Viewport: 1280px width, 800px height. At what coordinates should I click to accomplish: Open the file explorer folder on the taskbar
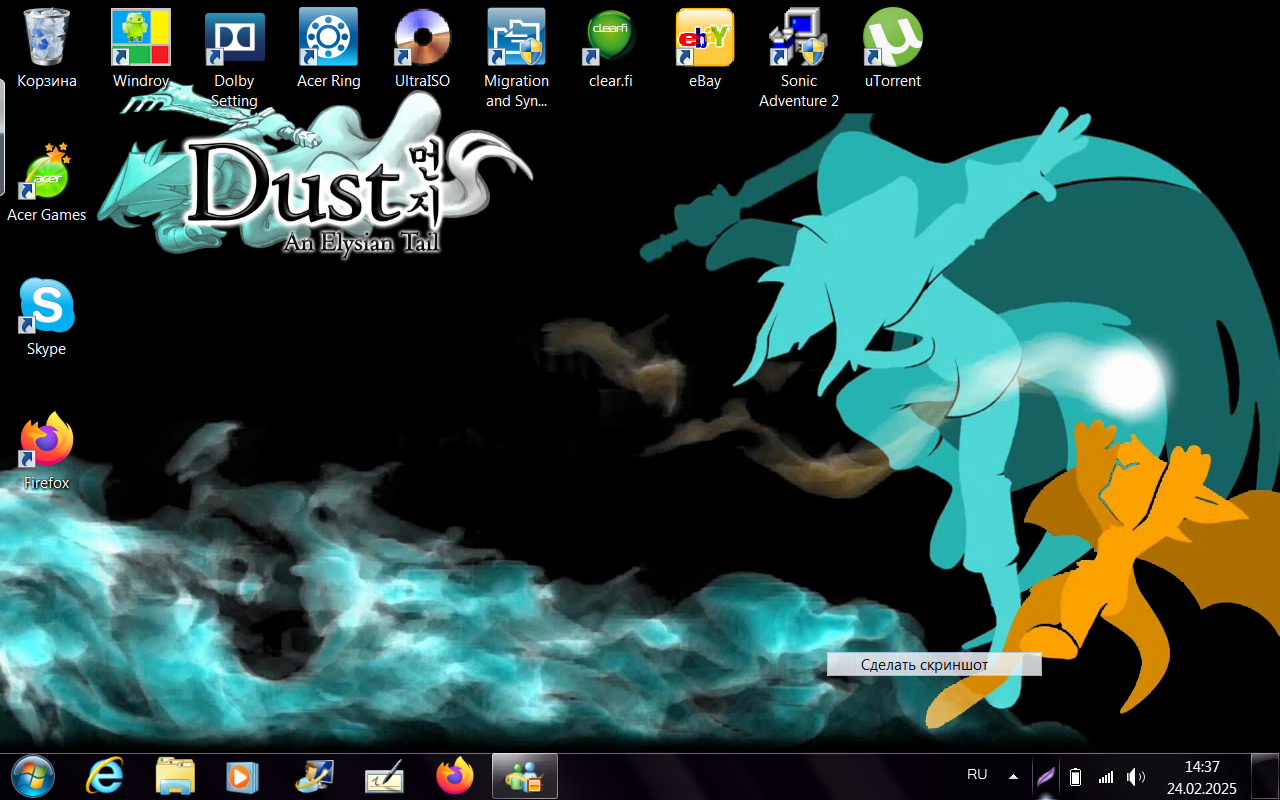tap(176, 776)
